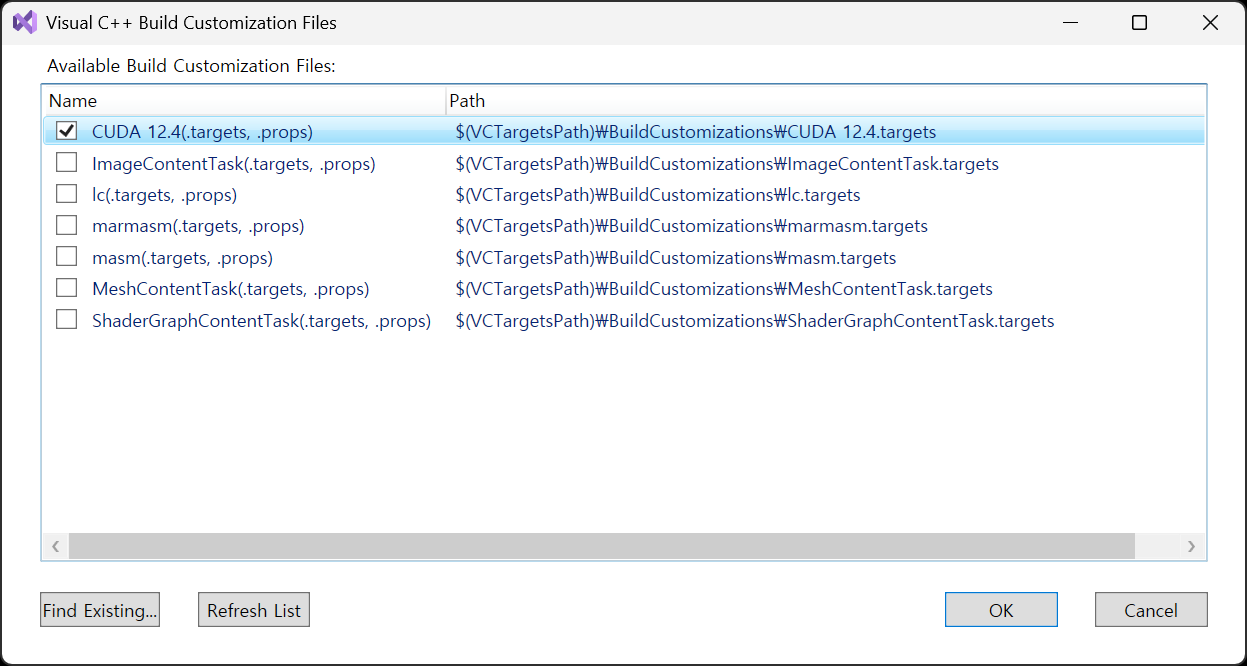Click the masm.targets path cell
The image size is (1247, 666).
[676, 258]
